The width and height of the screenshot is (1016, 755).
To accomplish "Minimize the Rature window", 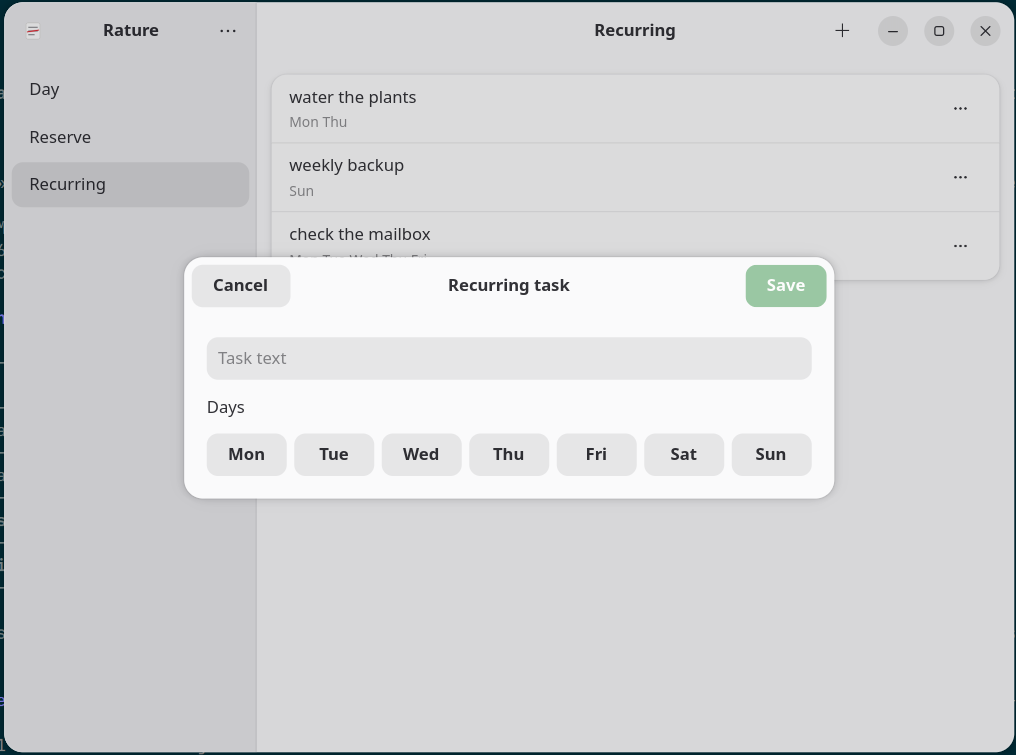I will (893, 31).
